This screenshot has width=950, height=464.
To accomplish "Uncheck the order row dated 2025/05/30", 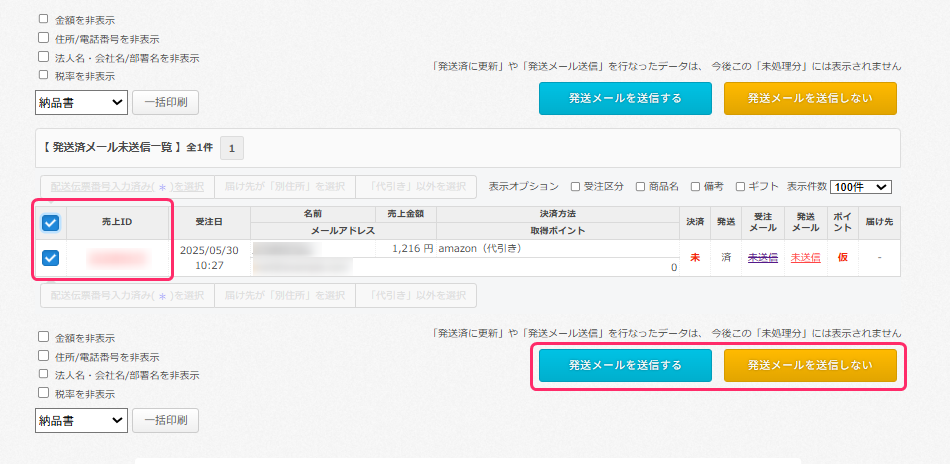I will coord(51,258).
